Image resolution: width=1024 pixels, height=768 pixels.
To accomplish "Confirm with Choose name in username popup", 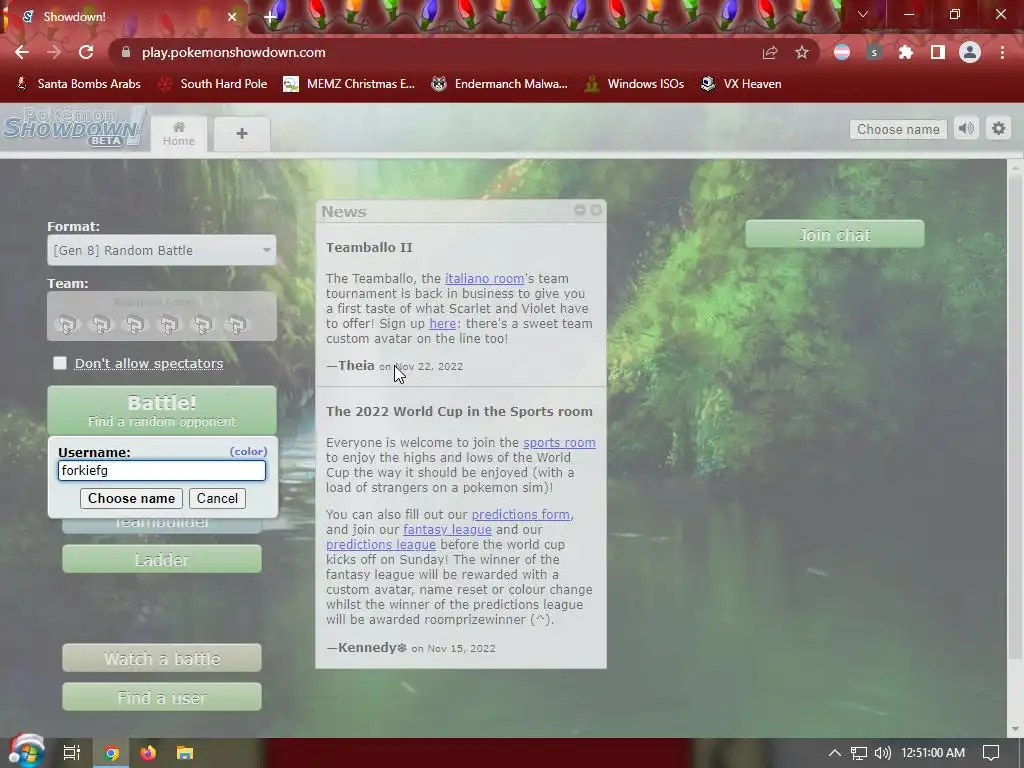I will coord(131,498).
